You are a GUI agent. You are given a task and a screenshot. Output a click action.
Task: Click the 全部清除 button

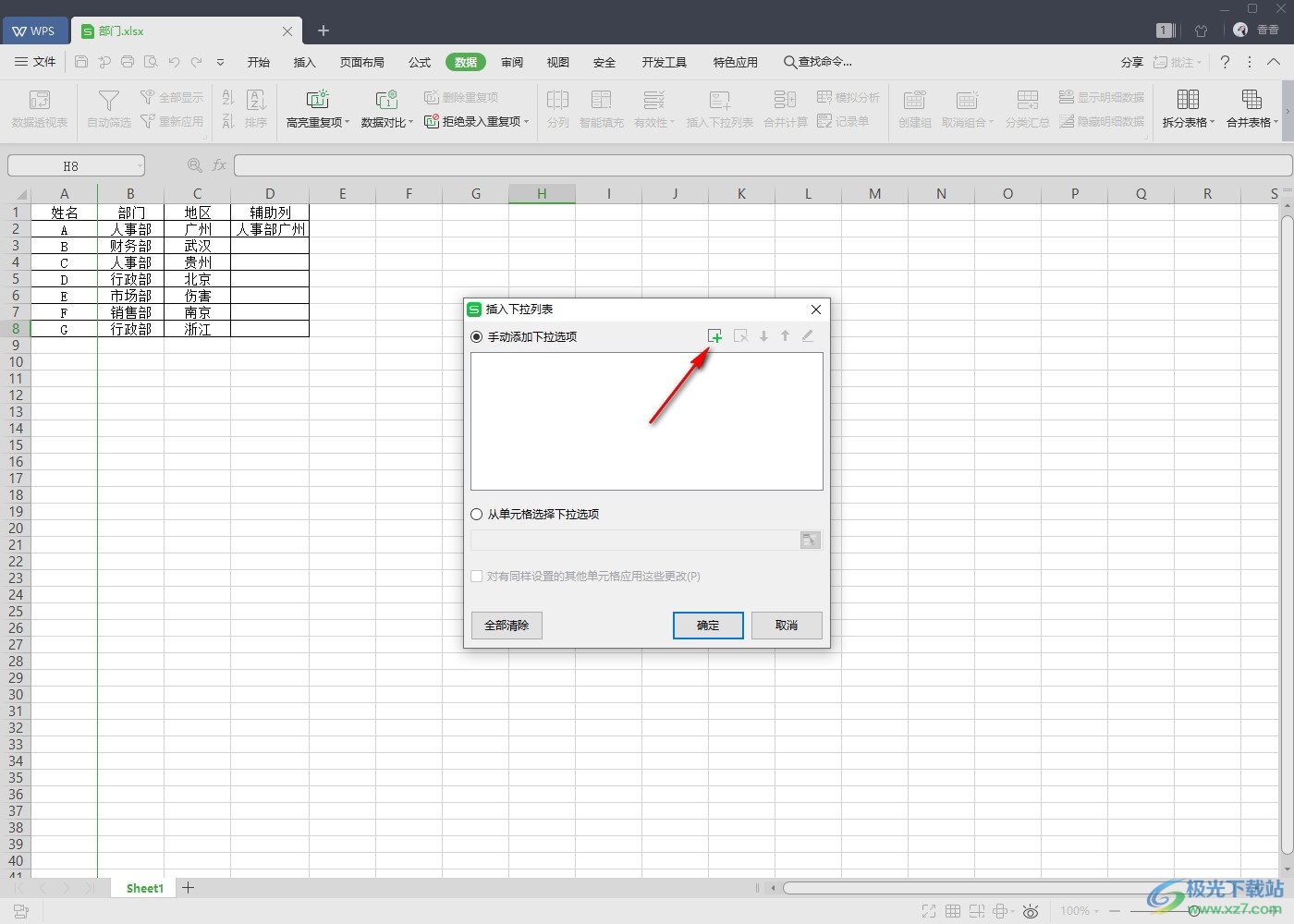[507, 626]
